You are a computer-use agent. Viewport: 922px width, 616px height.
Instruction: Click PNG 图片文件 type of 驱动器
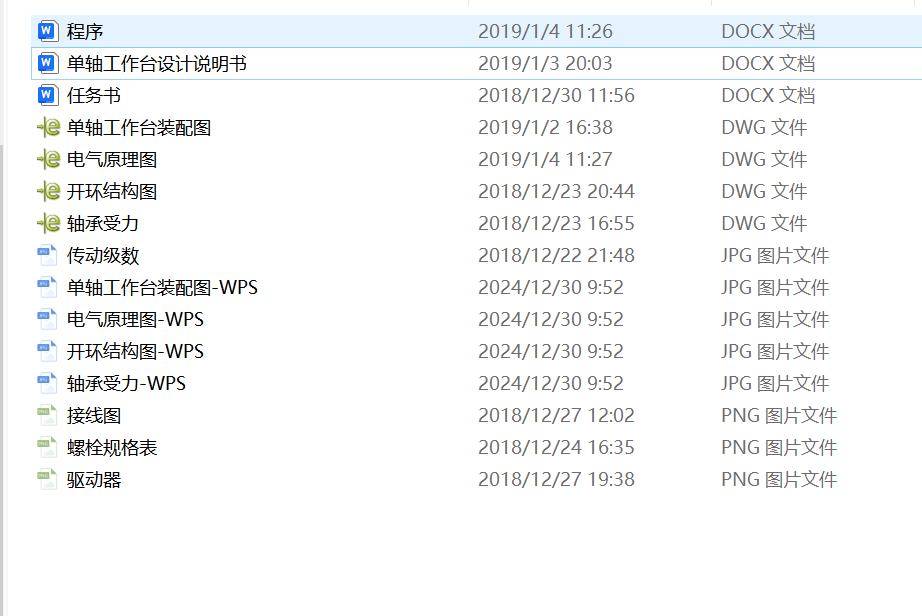[x=779, y=479]
